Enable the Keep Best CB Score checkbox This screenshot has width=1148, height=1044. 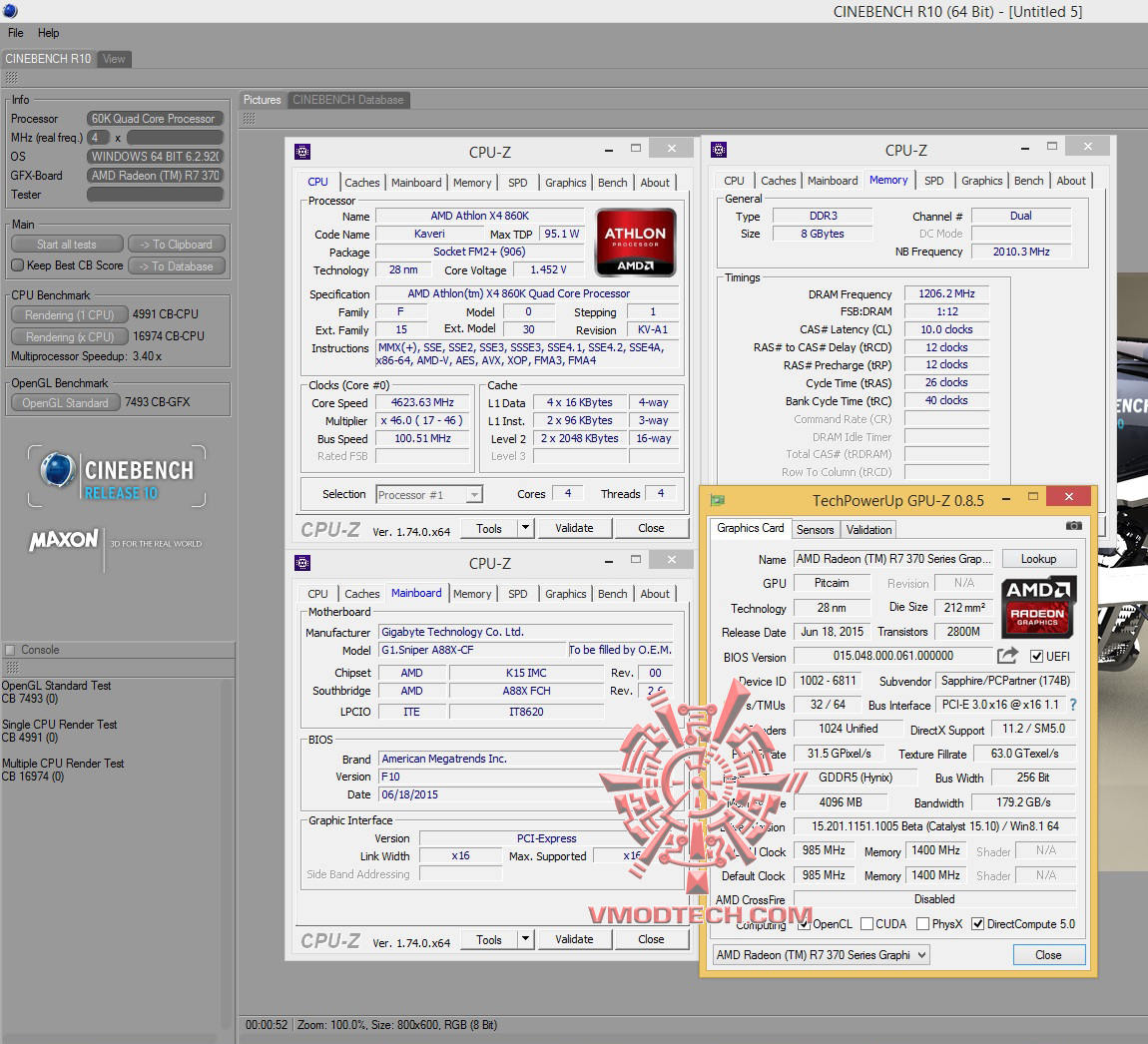coord(17,265)
